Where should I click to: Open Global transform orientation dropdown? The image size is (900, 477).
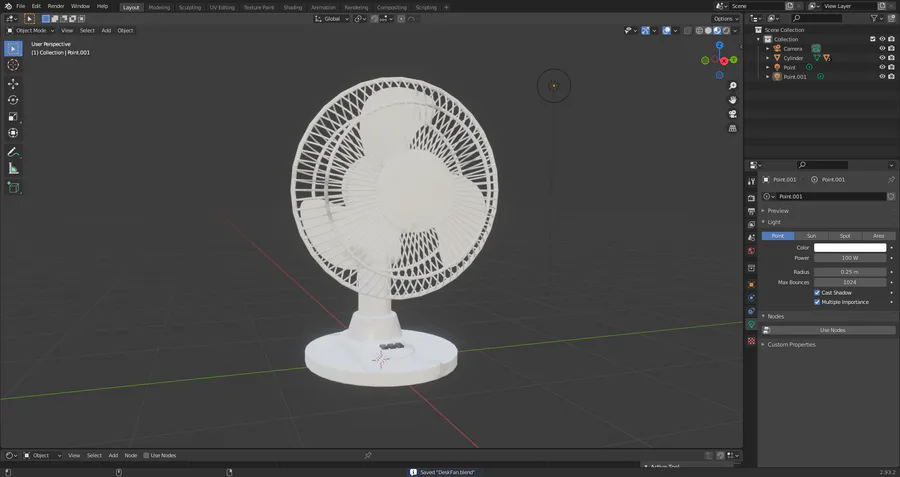click(331, 19)
